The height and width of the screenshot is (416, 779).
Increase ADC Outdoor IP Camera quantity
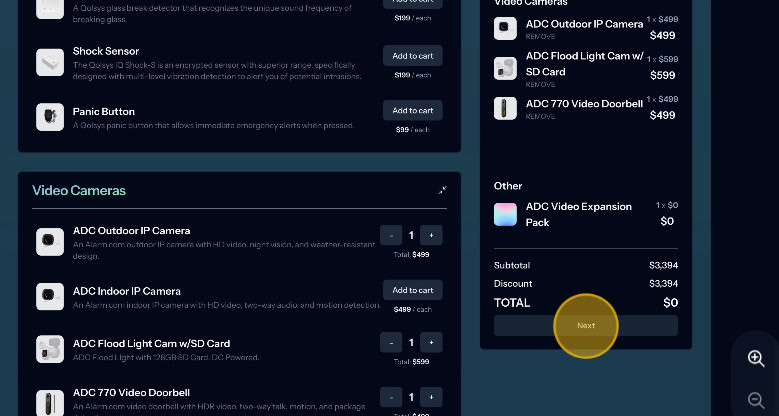(431, 235)
